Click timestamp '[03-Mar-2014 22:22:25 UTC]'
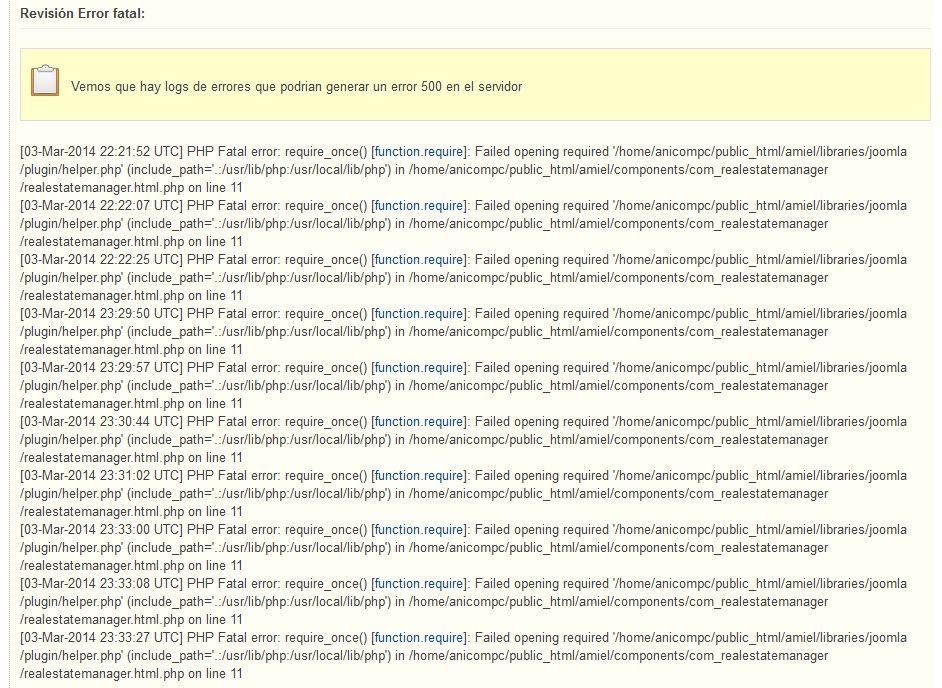942x688 pixels. pos(102,260)
